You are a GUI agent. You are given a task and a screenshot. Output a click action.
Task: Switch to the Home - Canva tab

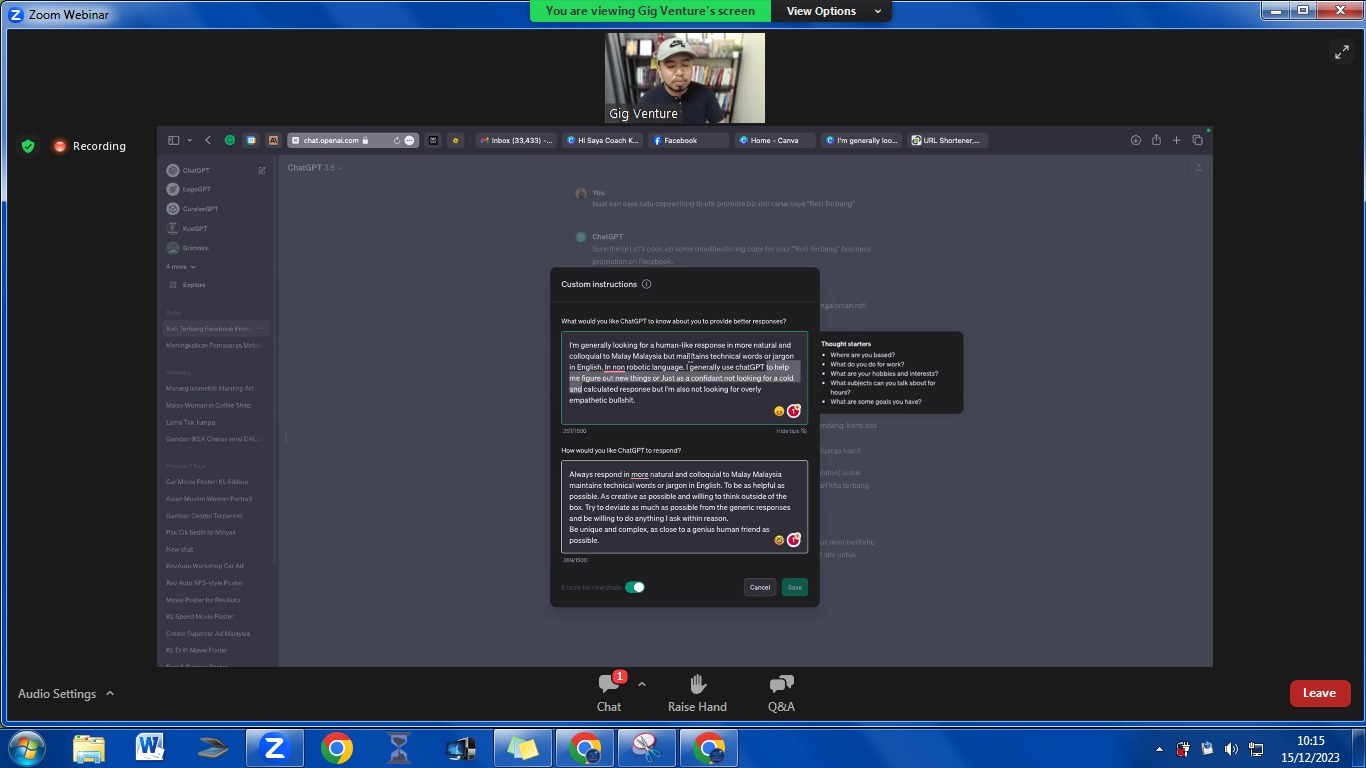[x=774, y=141]
